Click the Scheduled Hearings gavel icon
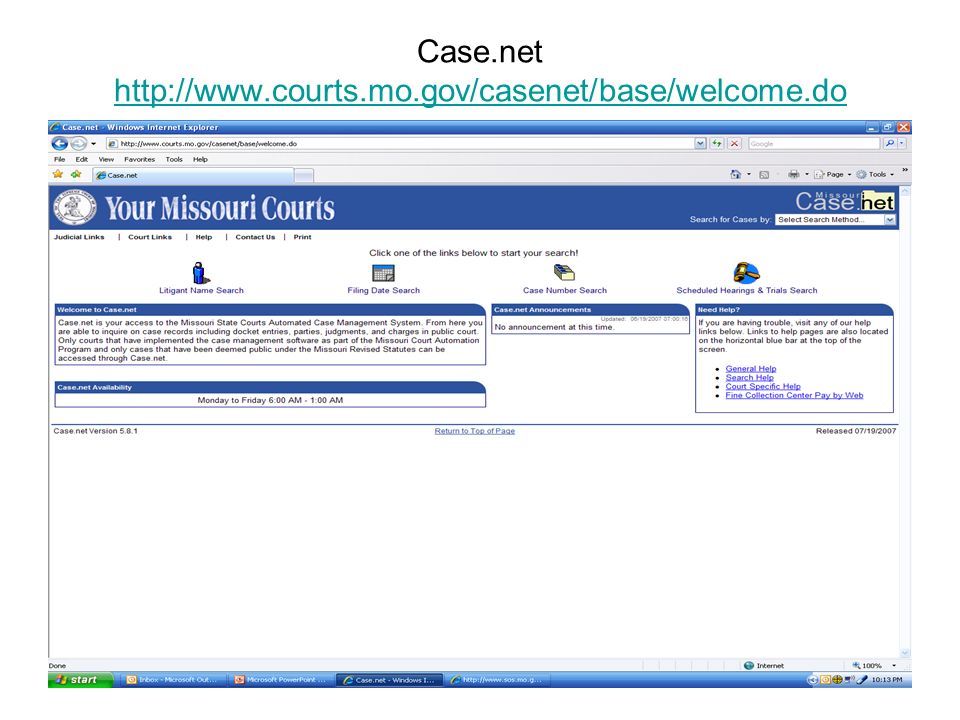This screenshot has height=720, width=960. point(746,272)
